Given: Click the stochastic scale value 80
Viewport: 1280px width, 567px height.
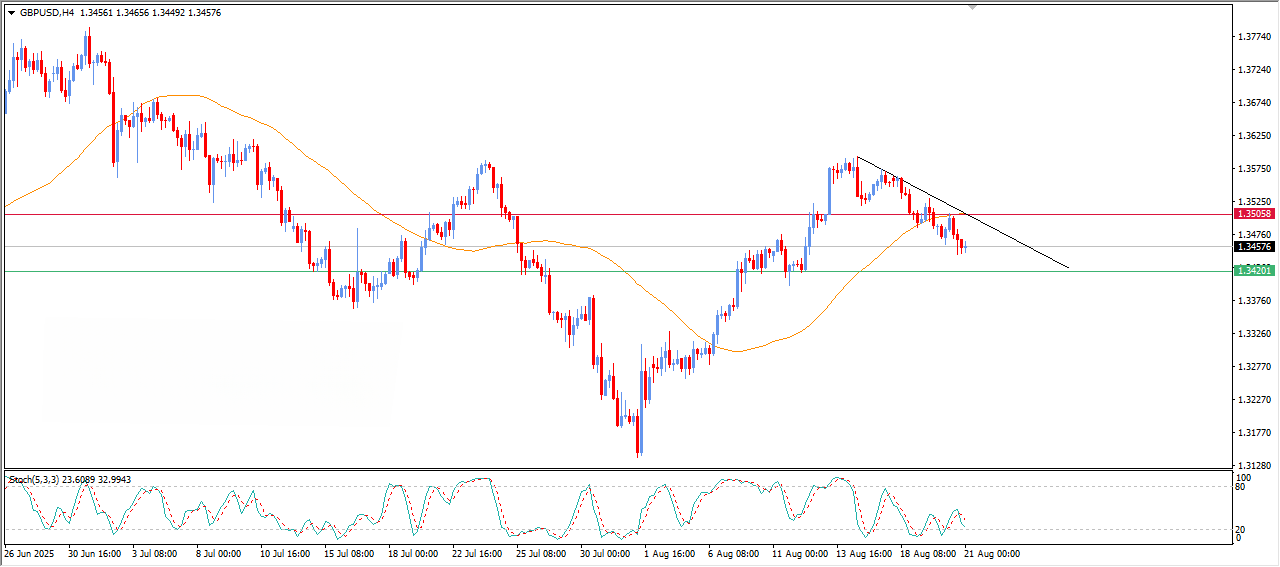Looking at the screenshot, I should pyautogui.click(x=1241, y=488).
